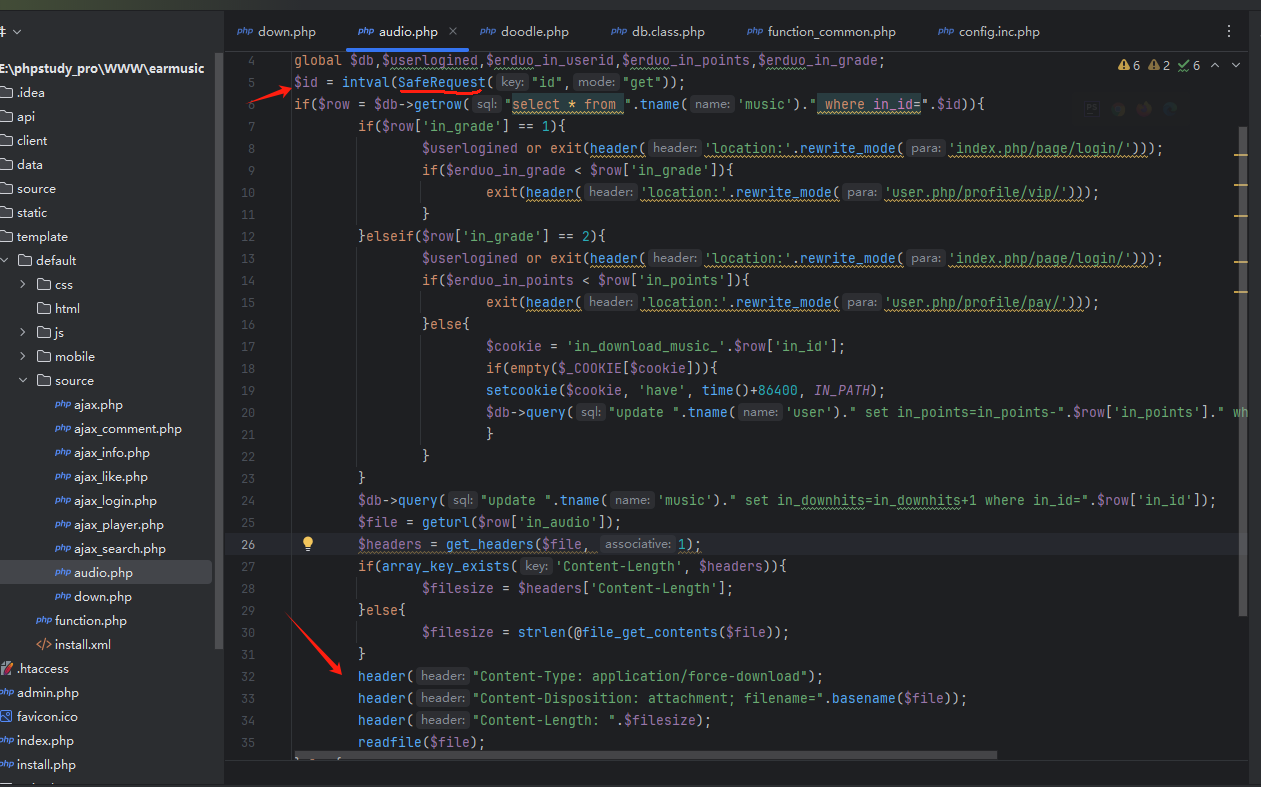Open ajax_player.php in project tree

119,524
